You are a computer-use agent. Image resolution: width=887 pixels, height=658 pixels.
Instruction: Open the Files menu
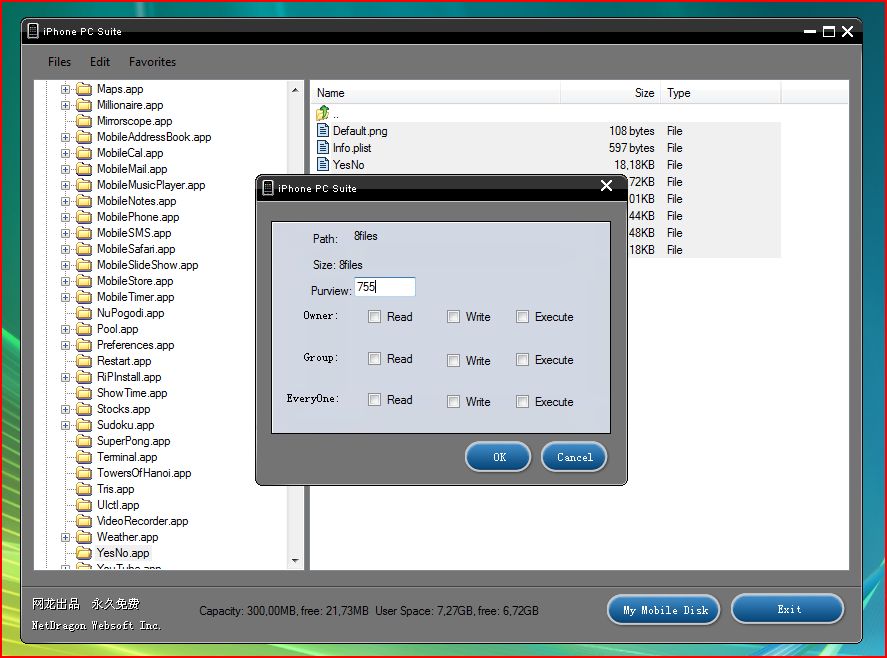pyautogui.click(x=59, y=62)
